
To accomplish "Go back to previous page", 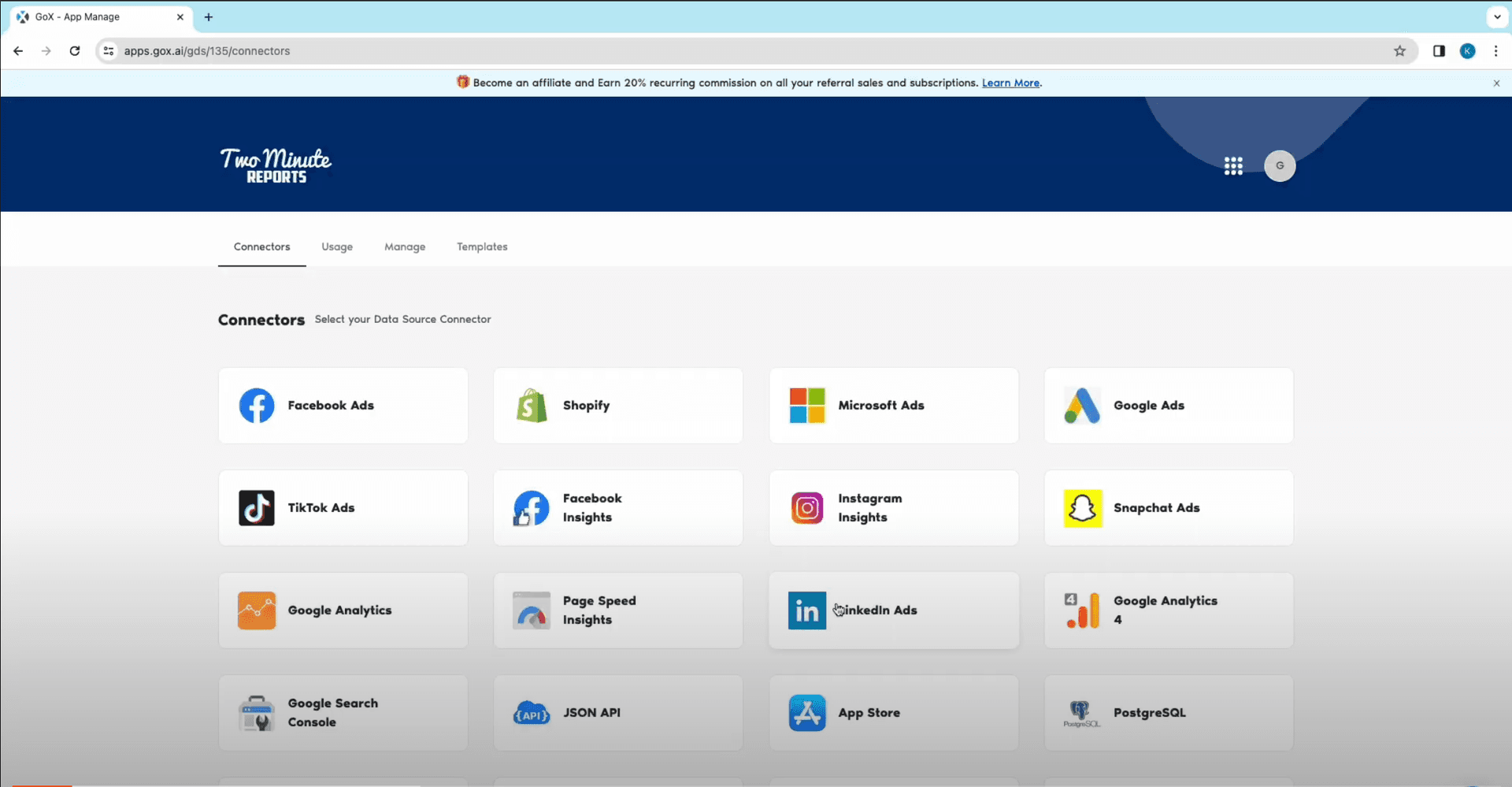I will 18,51.
